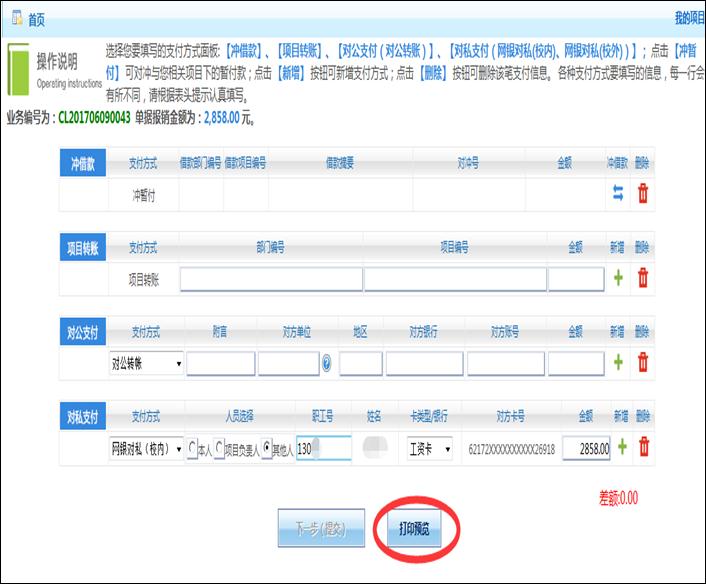Click the 项目转账 部门编号 input field
Viewport: 706px width, 584px height.
[271, 279]
